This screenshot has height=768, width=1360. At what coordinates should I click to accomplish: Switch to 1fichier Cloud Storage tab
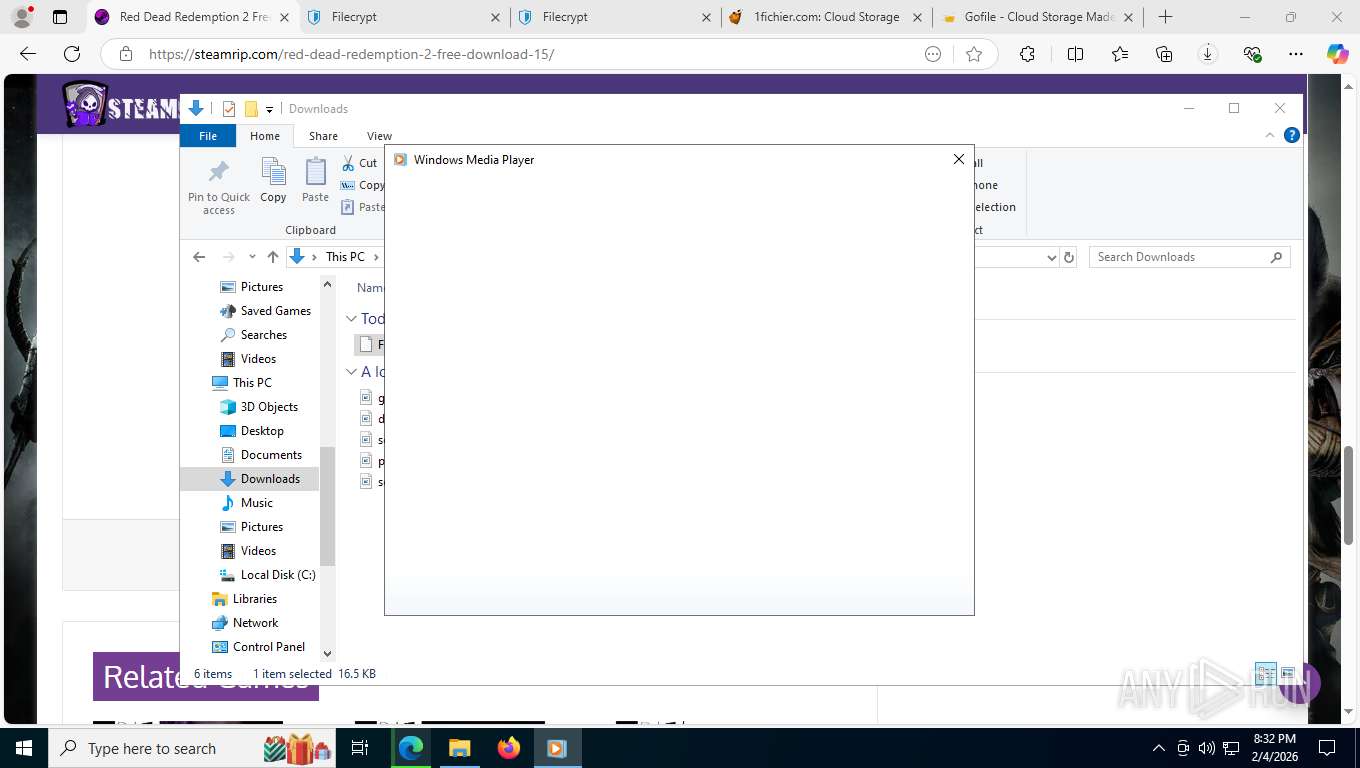pyautogui.click(x=826, y=17)
